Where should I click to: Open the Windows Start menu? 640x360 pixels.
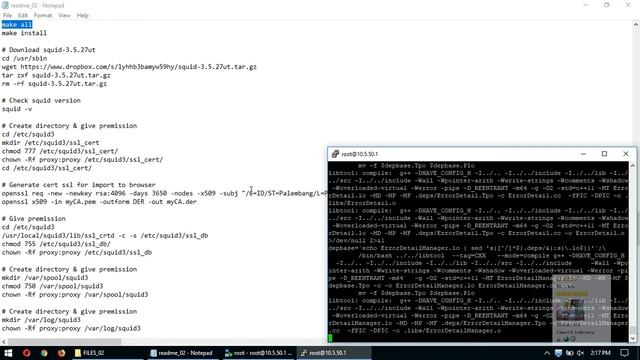pyautogui.click(x=8, y=353)
